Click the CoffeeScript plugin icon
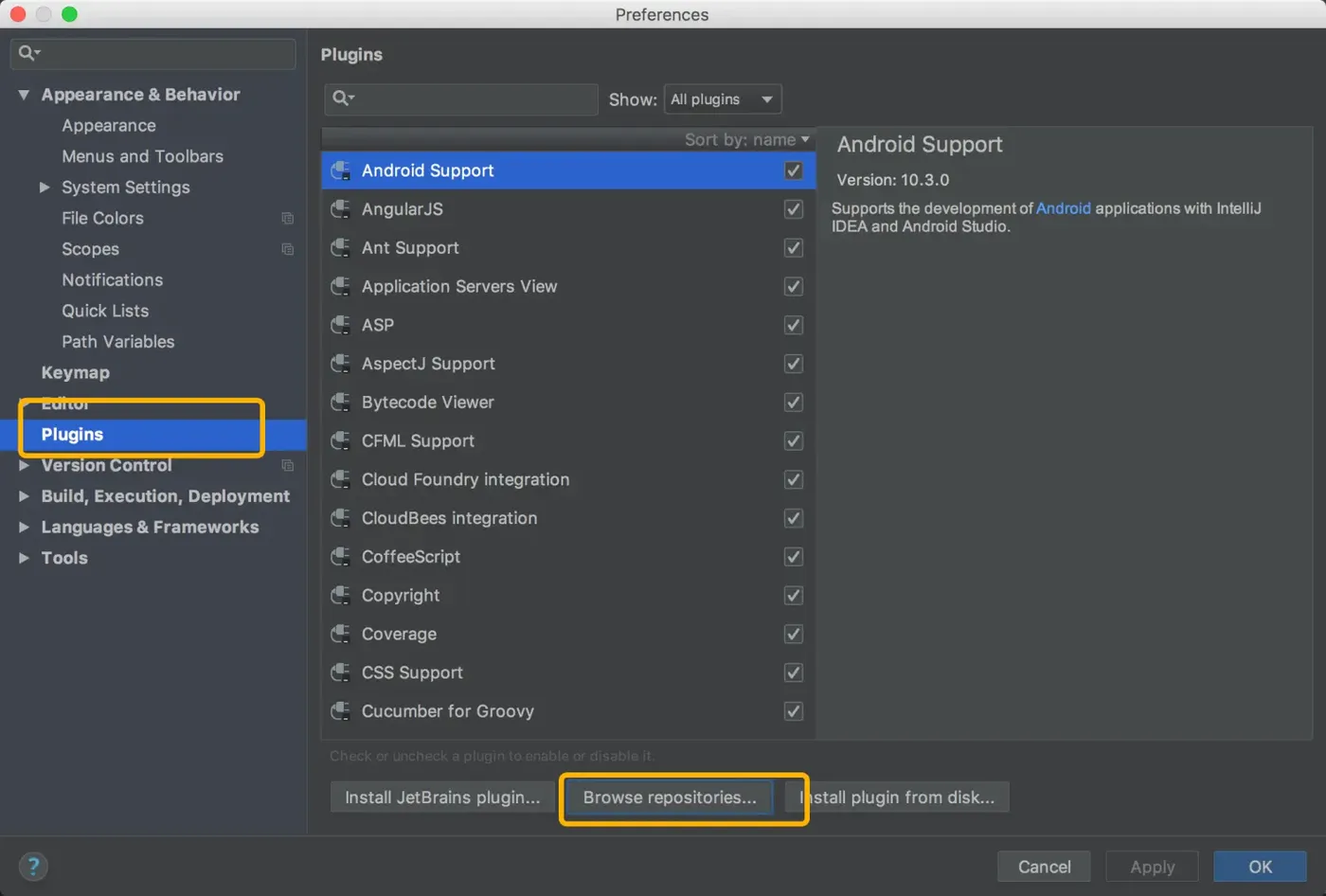This screenshot has height=896, width=1326. (340, 557)
